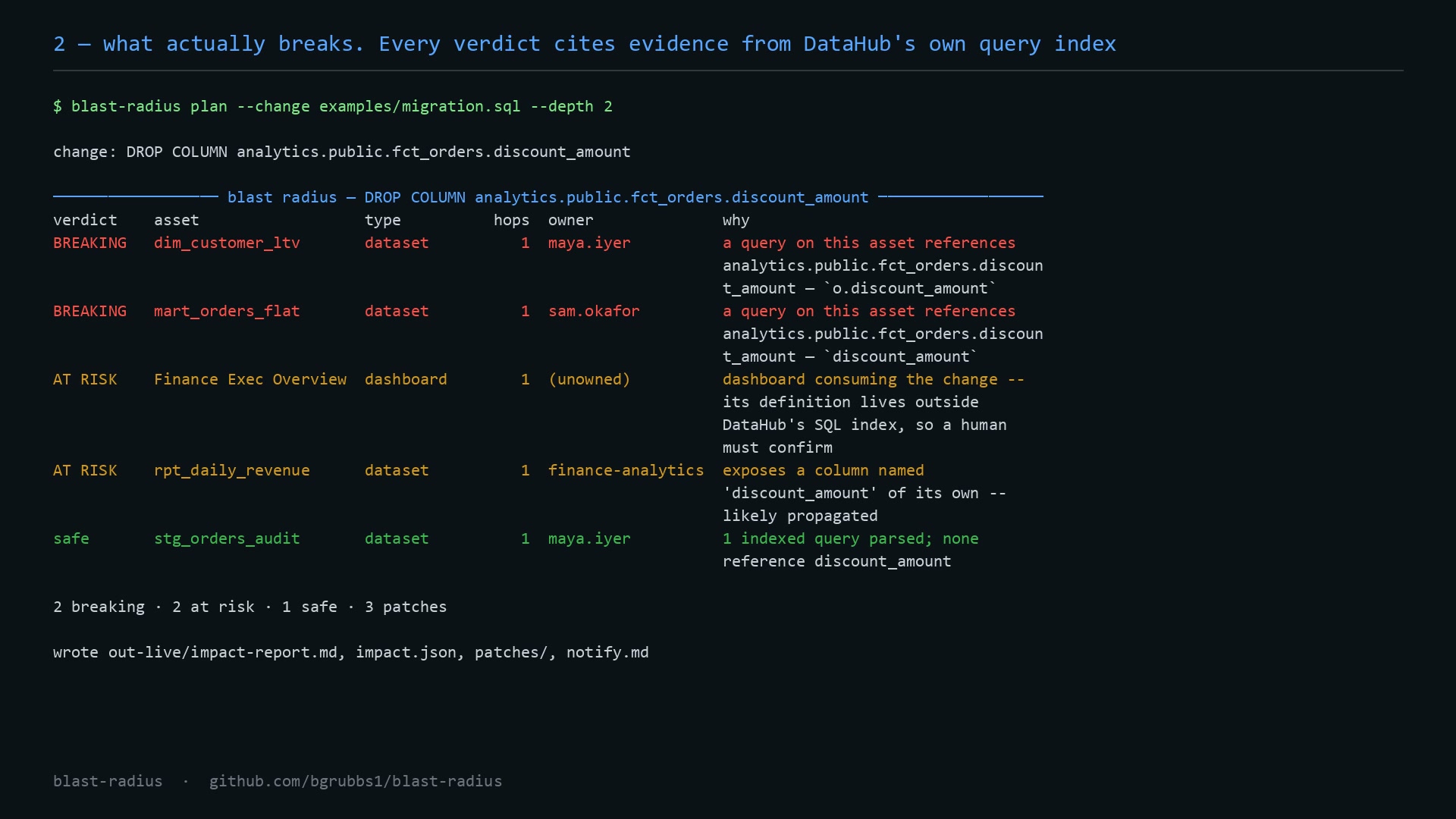
Task: Select the mart_orders_flat asset name
Action: coord(227,311)
